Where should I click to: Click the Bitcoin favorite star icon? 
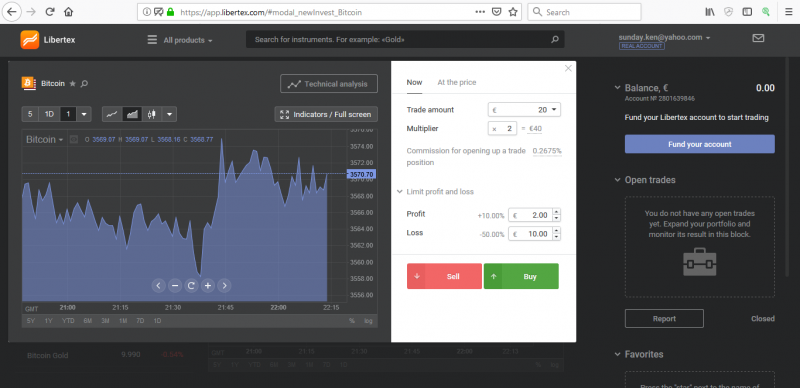point(72,83)
